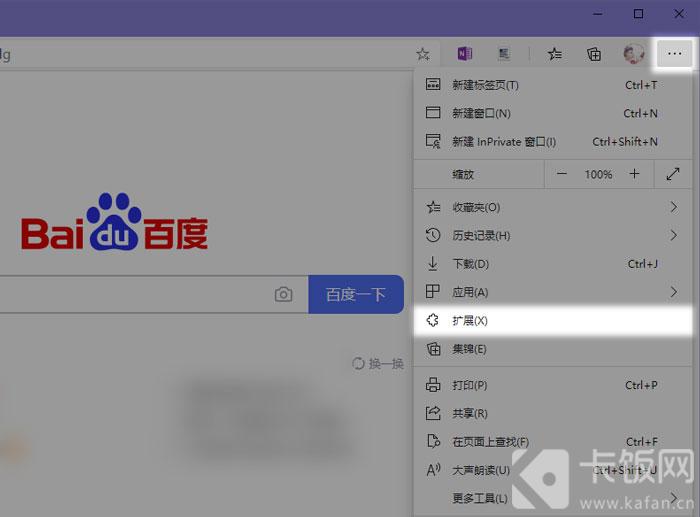Click the 100% zoom level value
700x517 pixels.
[x=598, y=174]
